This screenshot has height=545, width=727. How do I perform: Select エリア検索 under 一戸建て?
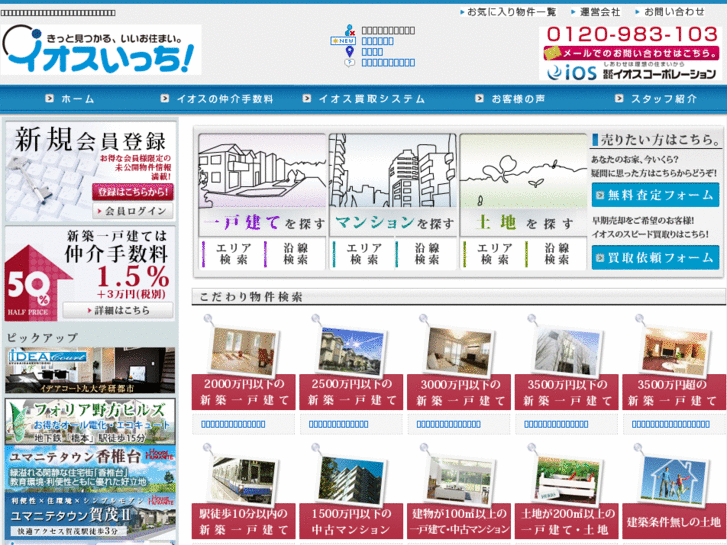tap(233, 254)
